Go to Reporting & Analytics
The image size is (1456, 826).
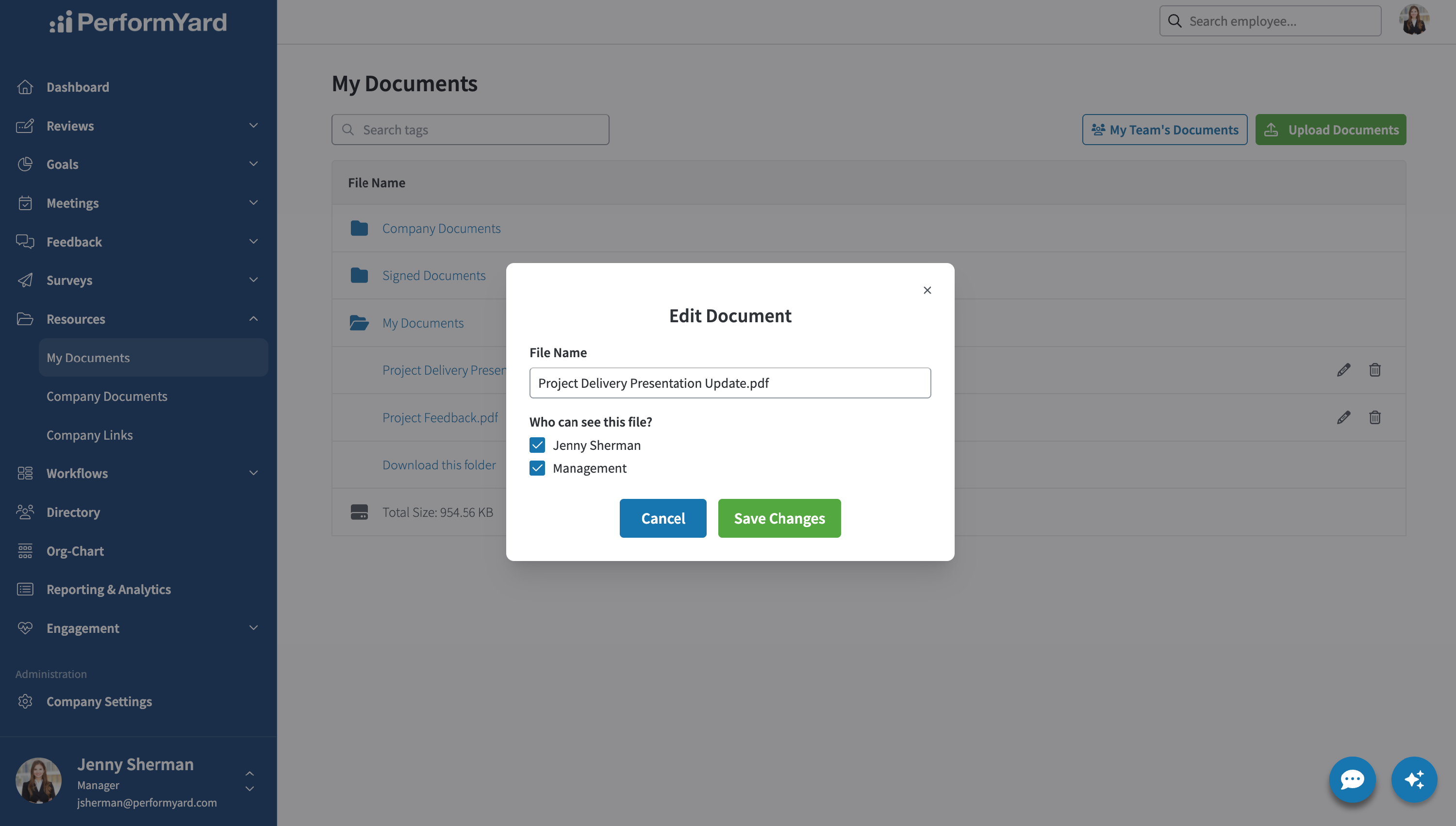click(x=108, y=590)
